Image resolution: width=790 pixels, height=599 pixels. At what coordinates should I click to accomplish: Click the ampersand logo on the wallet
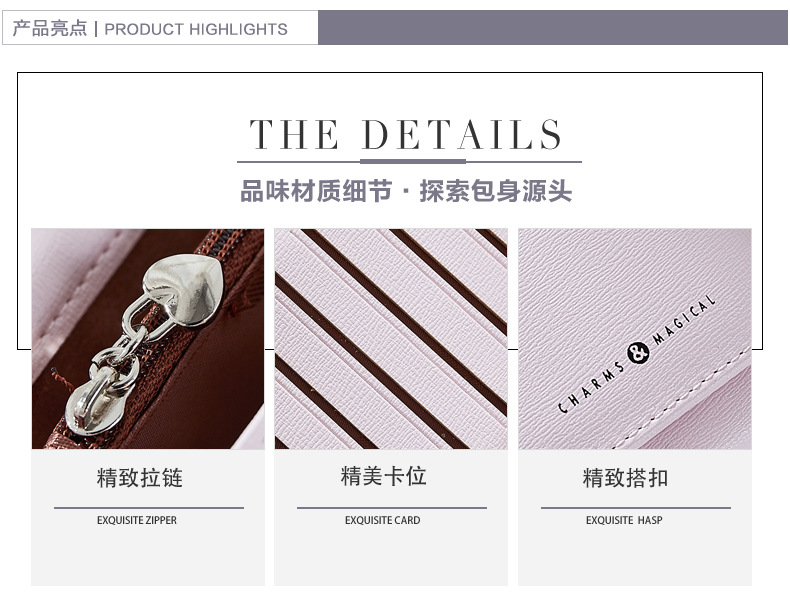638,352
